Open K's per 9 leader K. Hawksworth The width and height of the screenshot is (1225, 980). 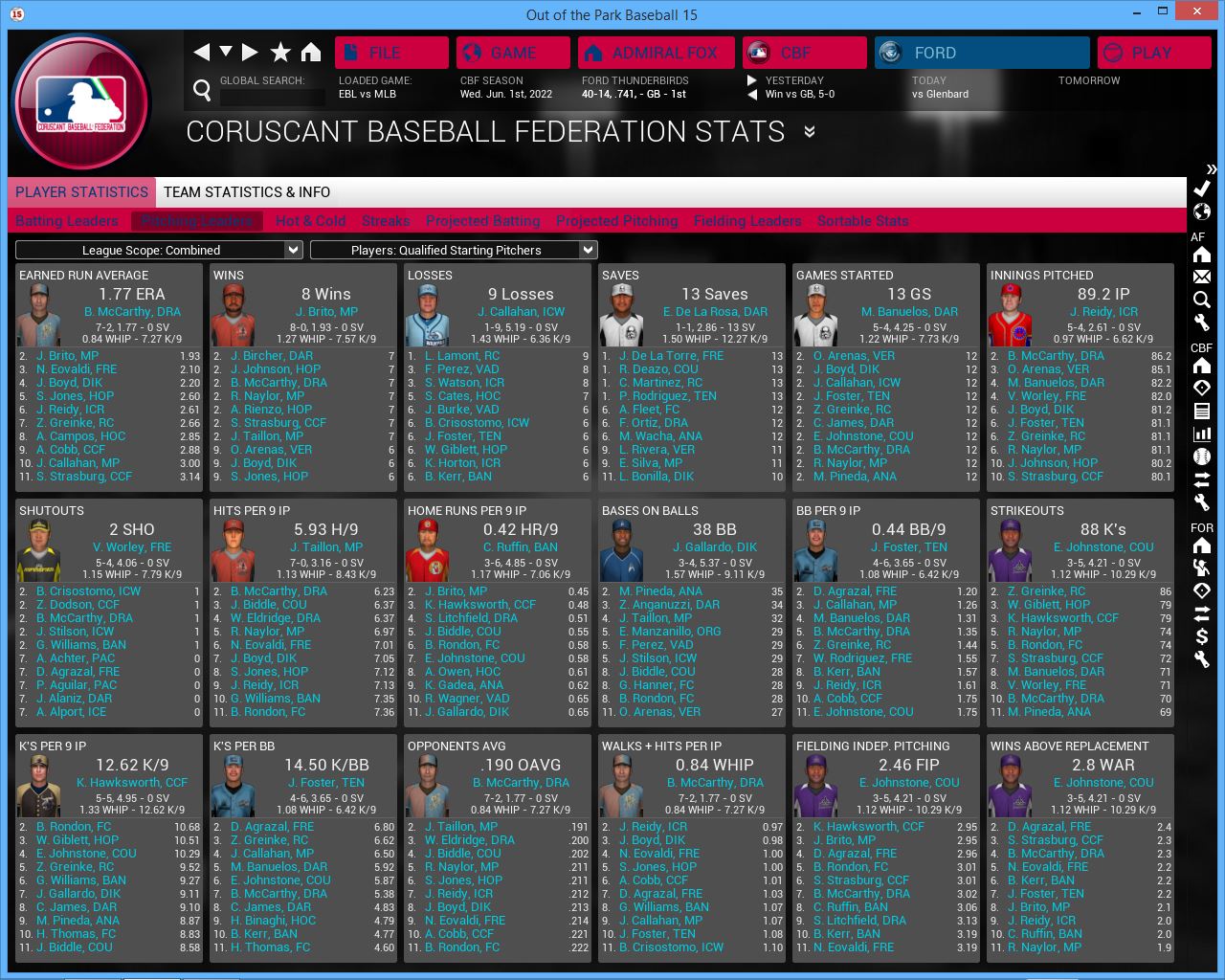click(132, 783)
